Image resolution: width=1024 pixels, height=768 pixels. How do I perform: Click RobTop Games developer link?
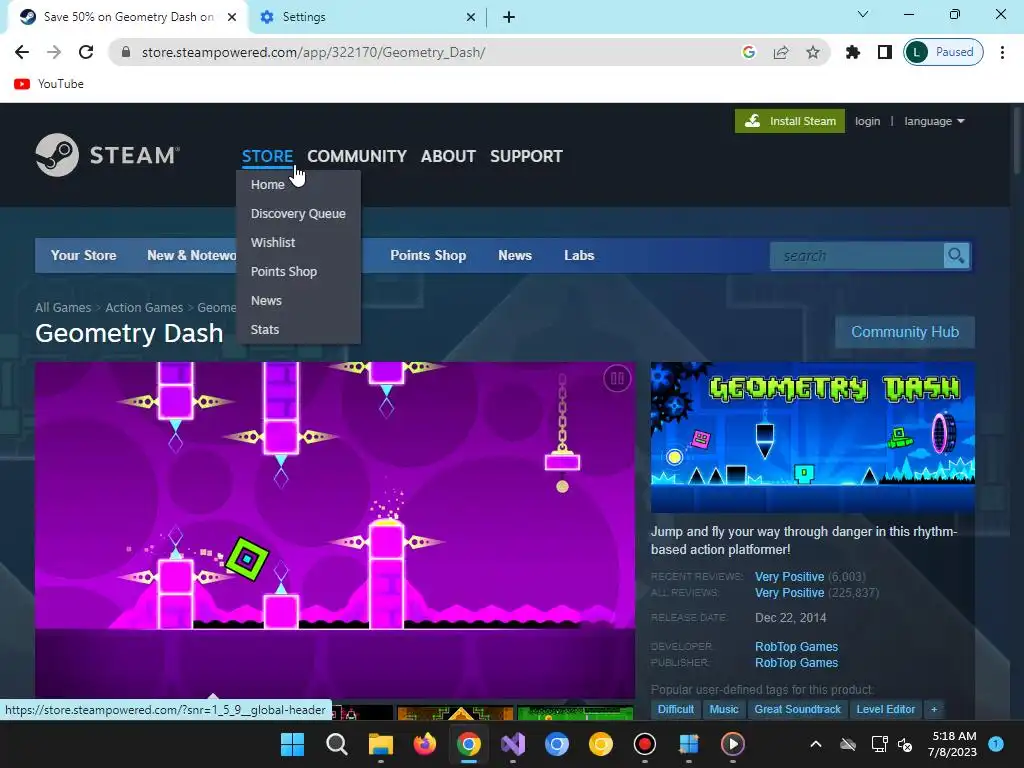[x=796, y=647]
